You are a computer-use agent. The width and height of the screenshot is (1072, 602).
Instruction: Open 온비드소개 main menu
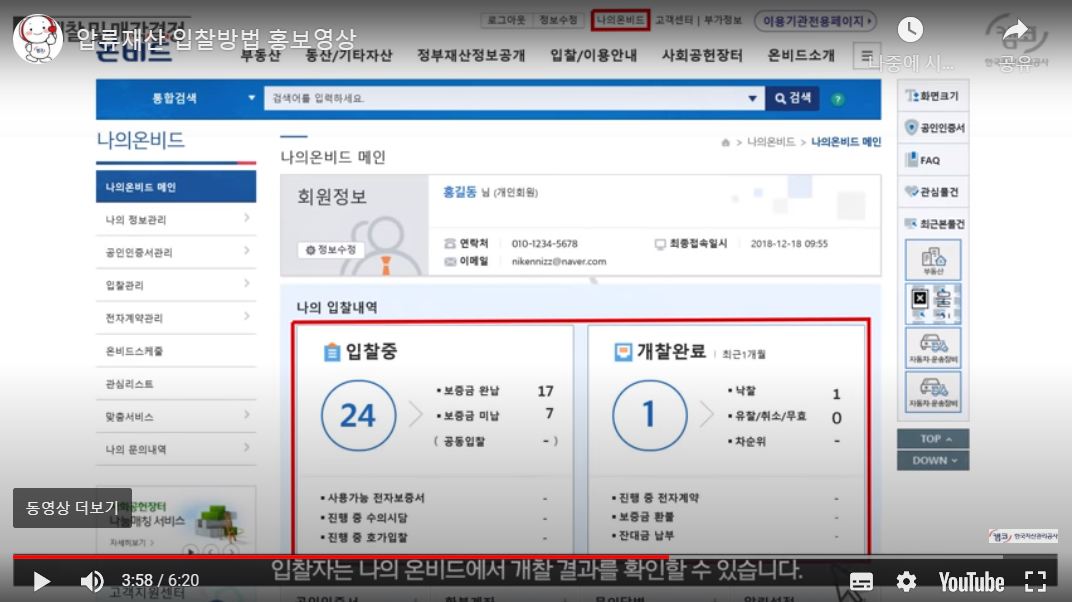point(801,55)
